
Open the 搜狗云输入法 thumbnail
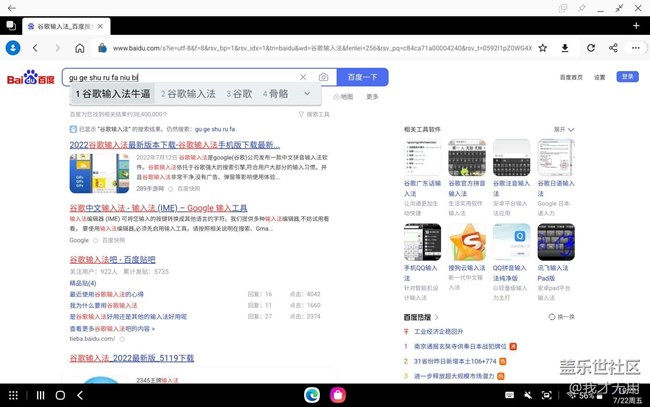pos(466,243)
